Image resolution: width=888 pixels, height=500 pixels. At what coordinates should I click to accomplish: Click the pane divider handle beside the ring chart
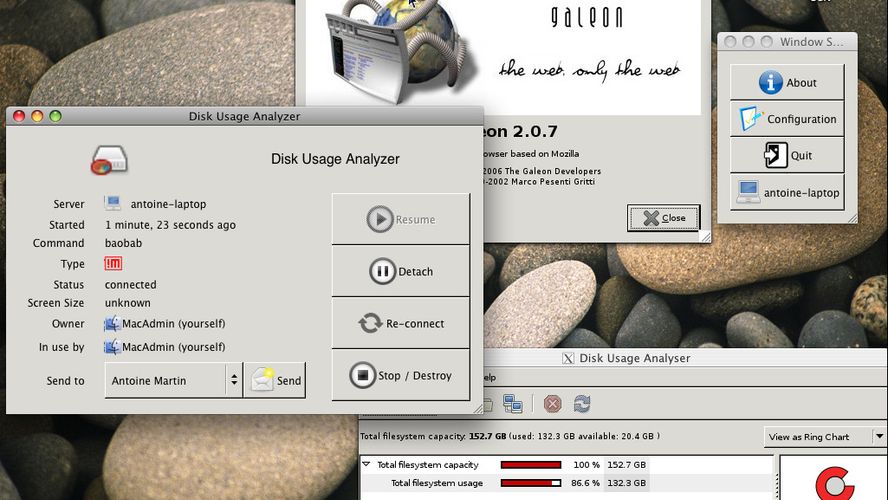[776, 486]
